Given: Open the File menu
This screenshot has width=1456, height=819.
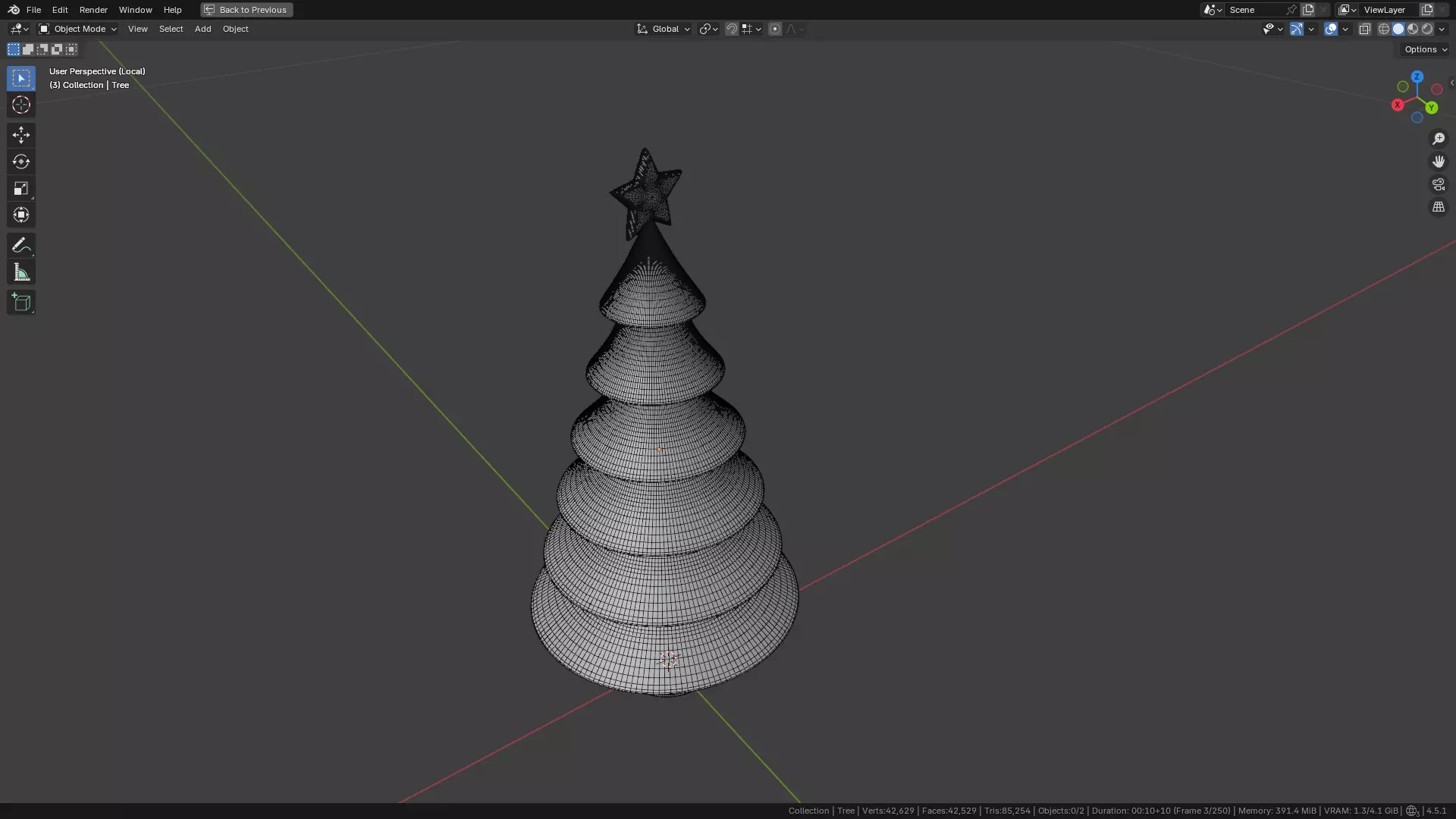Looking at the screenshot, I should 33,10.
